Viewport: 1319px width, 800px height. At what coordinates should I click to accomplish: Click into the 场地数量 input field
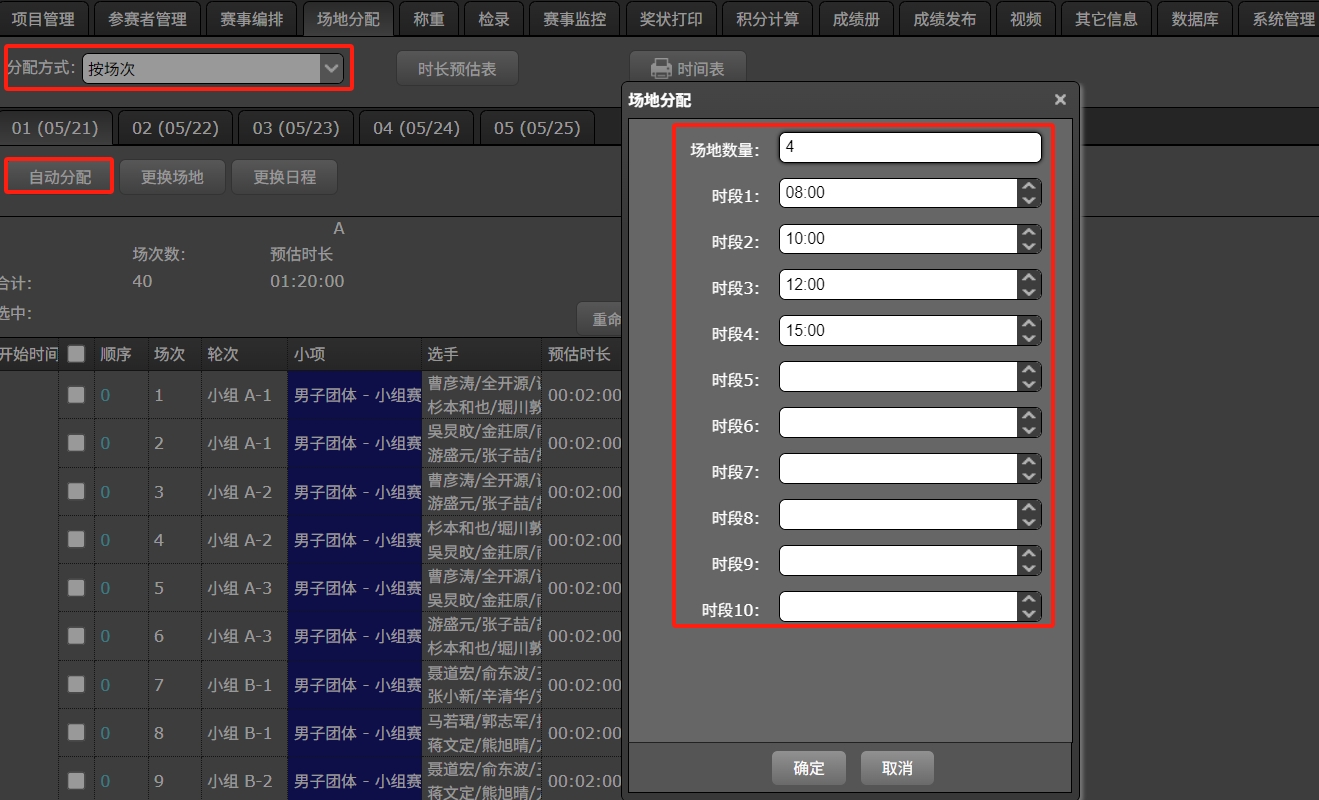coord(909,148)
